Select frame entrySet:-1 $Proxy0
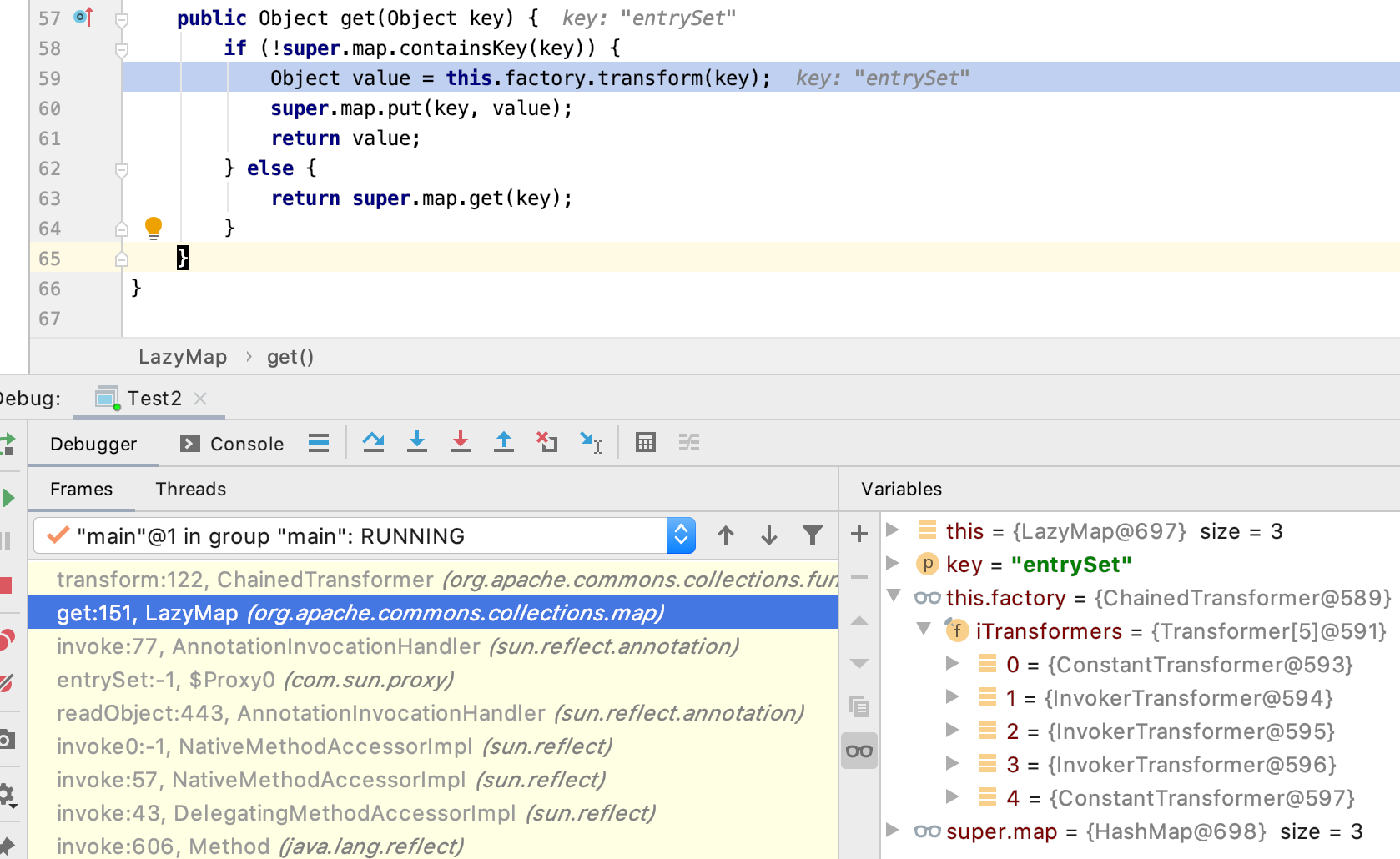 433,680
